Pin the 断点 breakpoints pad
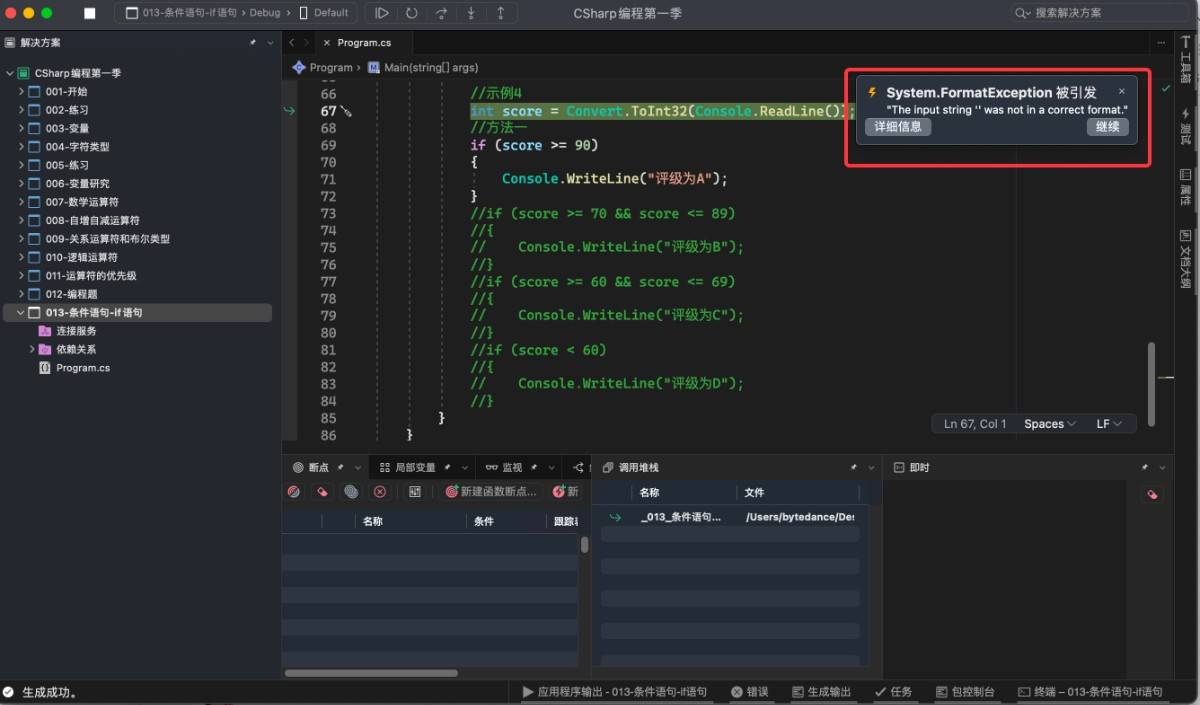Image resolution: width=1200 pixels, height=705 pixels. (x=341, y=467)
